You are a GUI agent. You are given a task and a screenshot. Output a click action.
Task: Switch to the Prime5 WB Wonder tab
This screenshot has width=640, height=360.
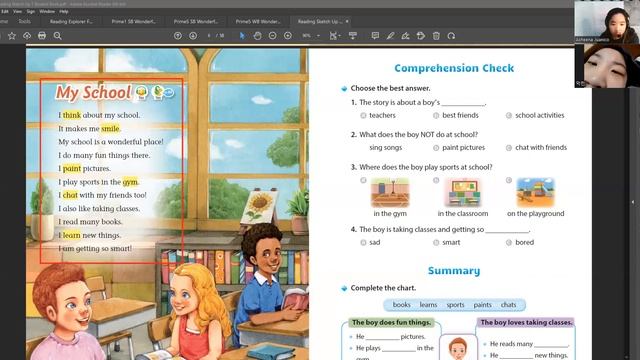[258, 21]
